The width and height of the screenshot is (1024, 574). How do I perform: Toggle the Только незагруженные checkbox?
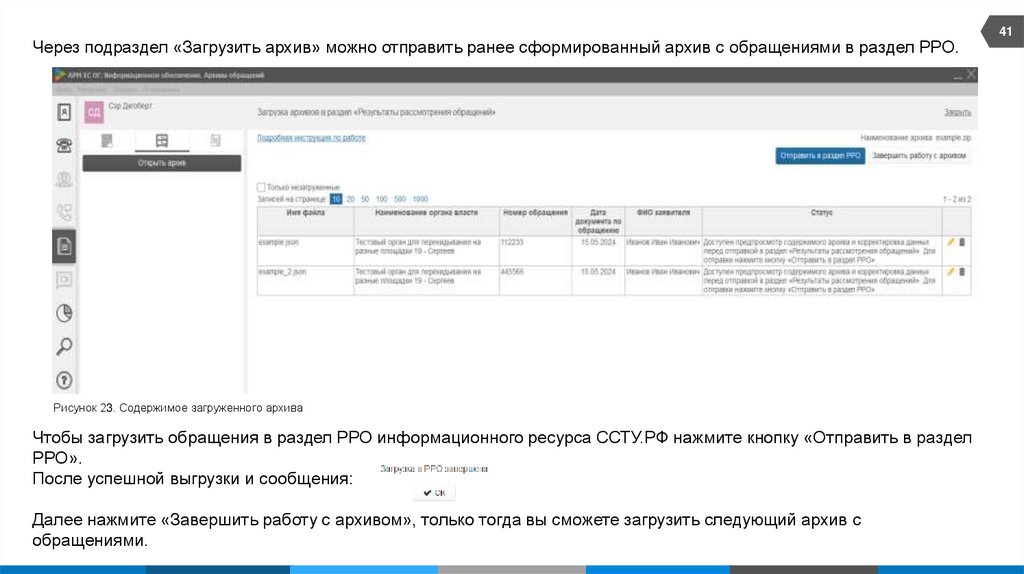tap(261, 187)
